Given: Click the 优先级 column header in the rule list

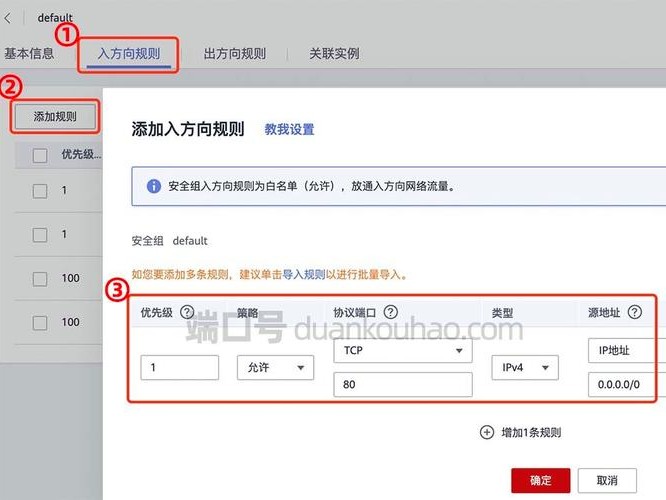Looking at the screenshot, I should pyautogui.click(x=81, y=154).
